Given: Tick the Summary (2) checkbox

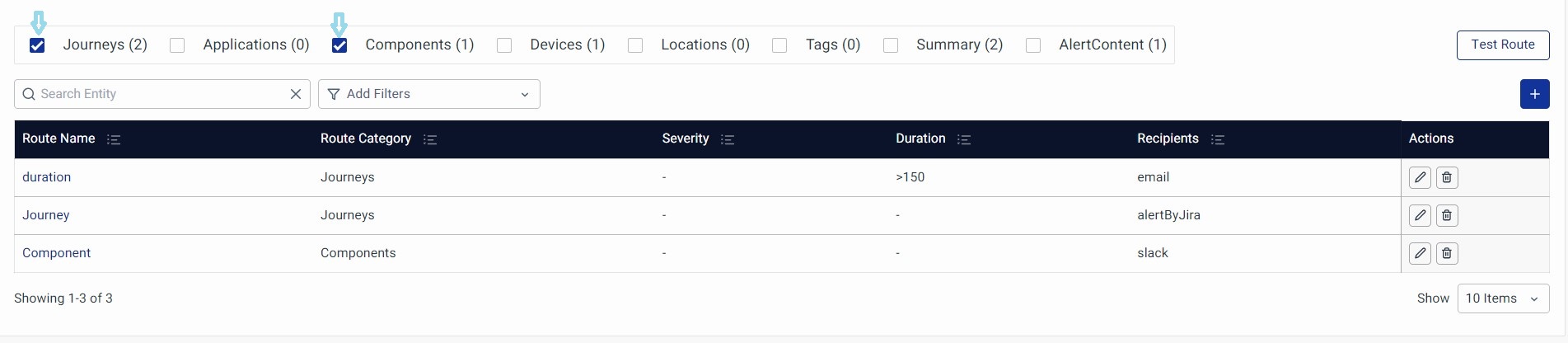Looking at the screenshot, I should (x=891, y=45).
